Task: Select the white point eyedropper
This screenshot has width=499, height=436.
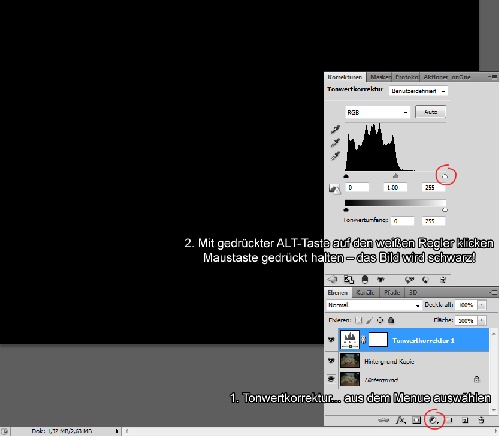Action: tap(335, 156)
